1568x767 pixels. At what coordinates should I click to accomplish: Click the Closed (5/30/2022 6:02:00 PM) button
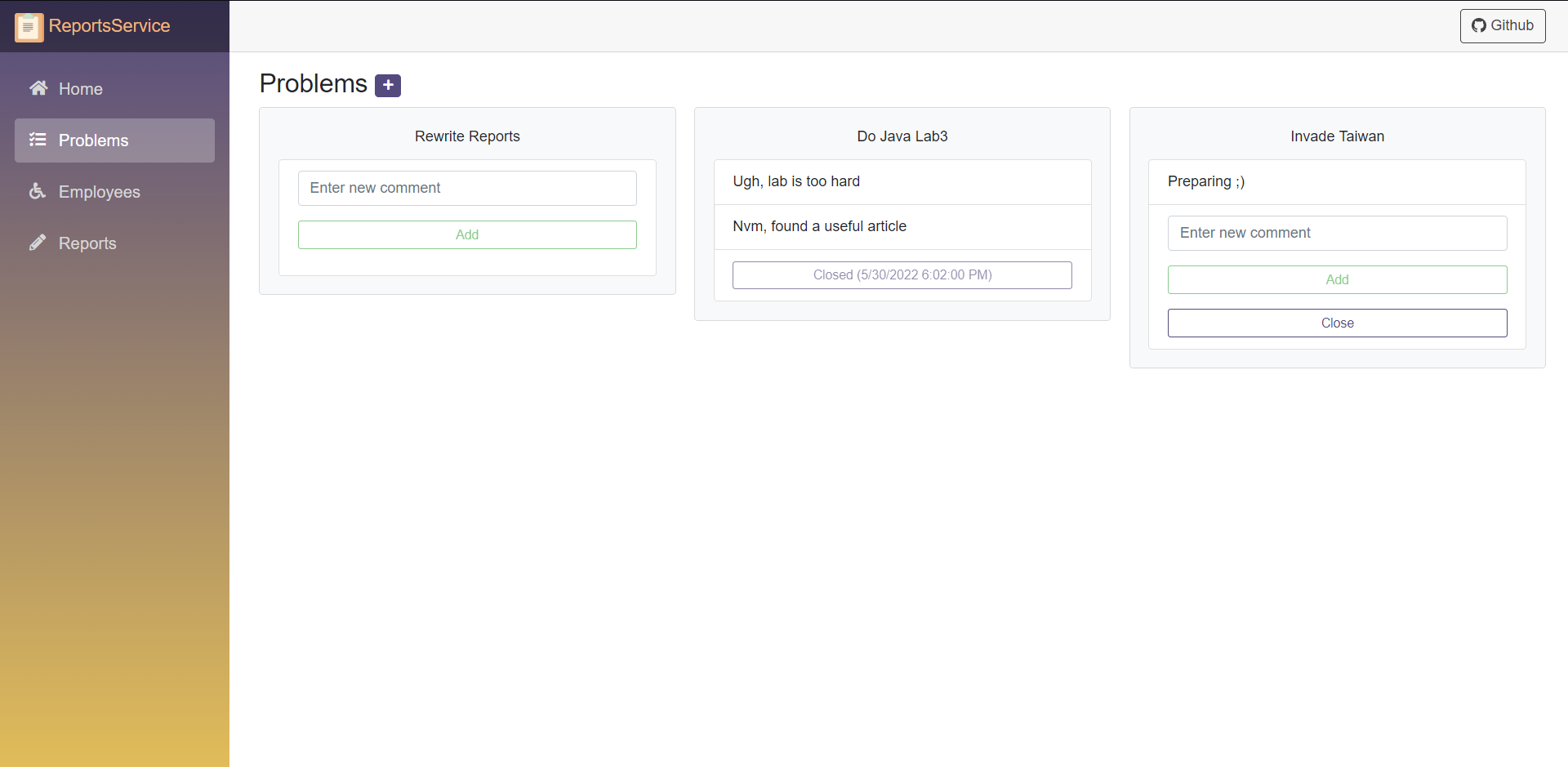(x=902, y=275)
